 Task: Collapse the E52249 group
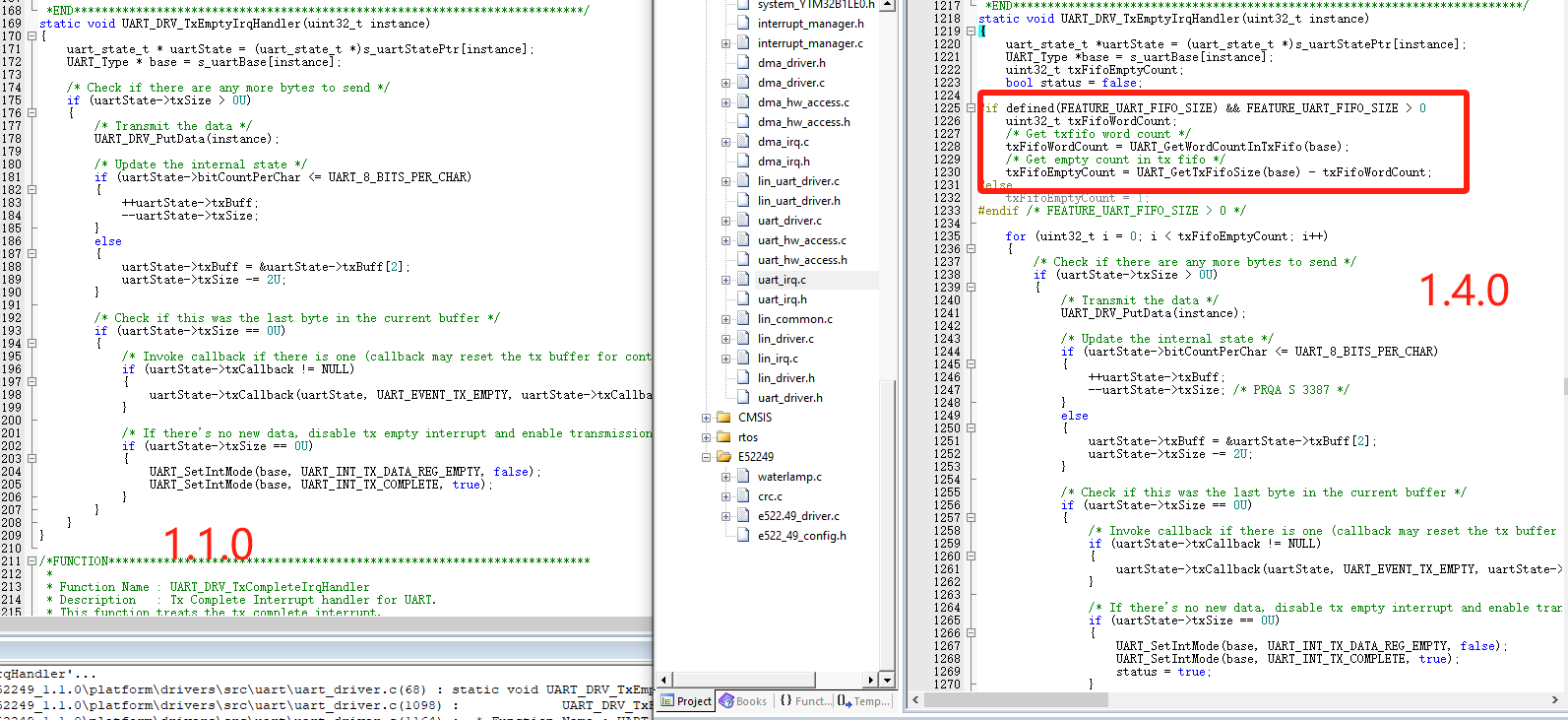pos(706,457)
